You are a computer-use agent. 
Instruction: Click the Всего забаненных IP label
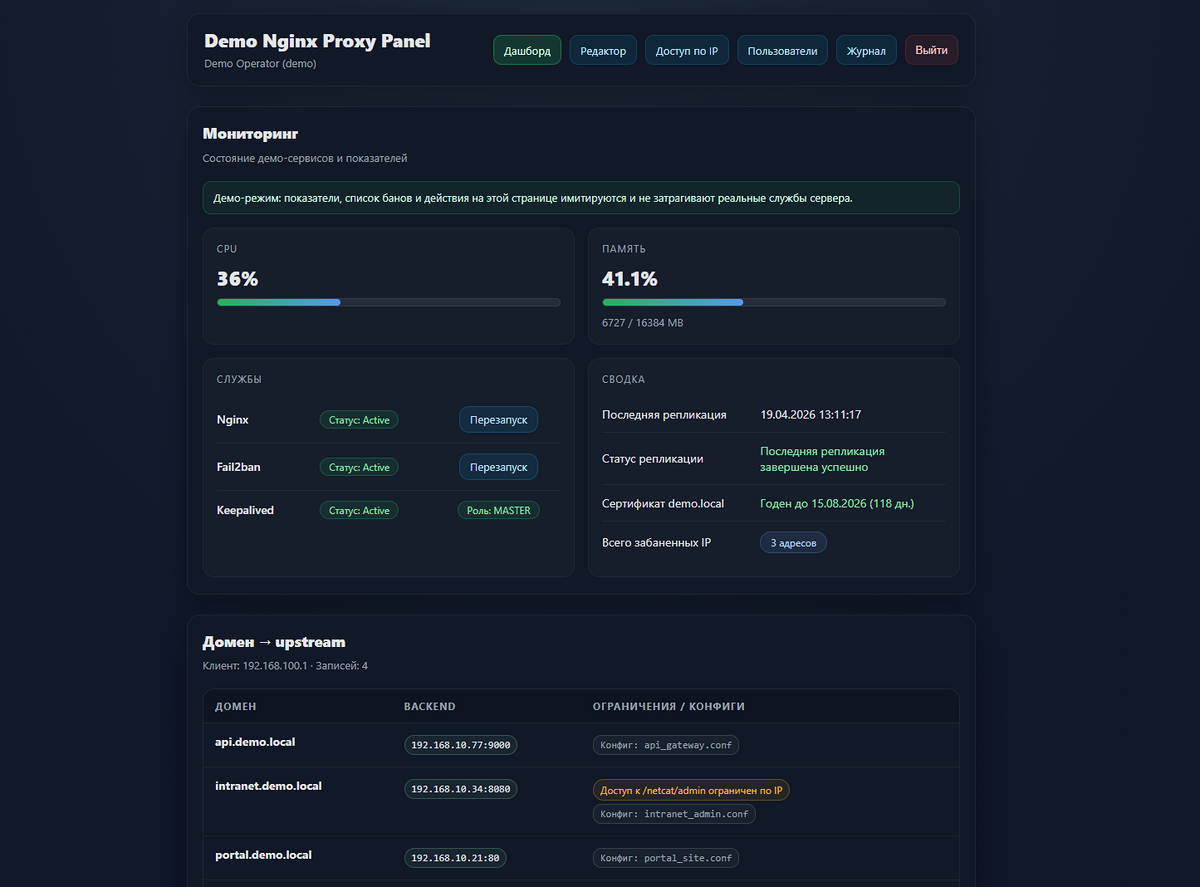[x=656, y=542]
